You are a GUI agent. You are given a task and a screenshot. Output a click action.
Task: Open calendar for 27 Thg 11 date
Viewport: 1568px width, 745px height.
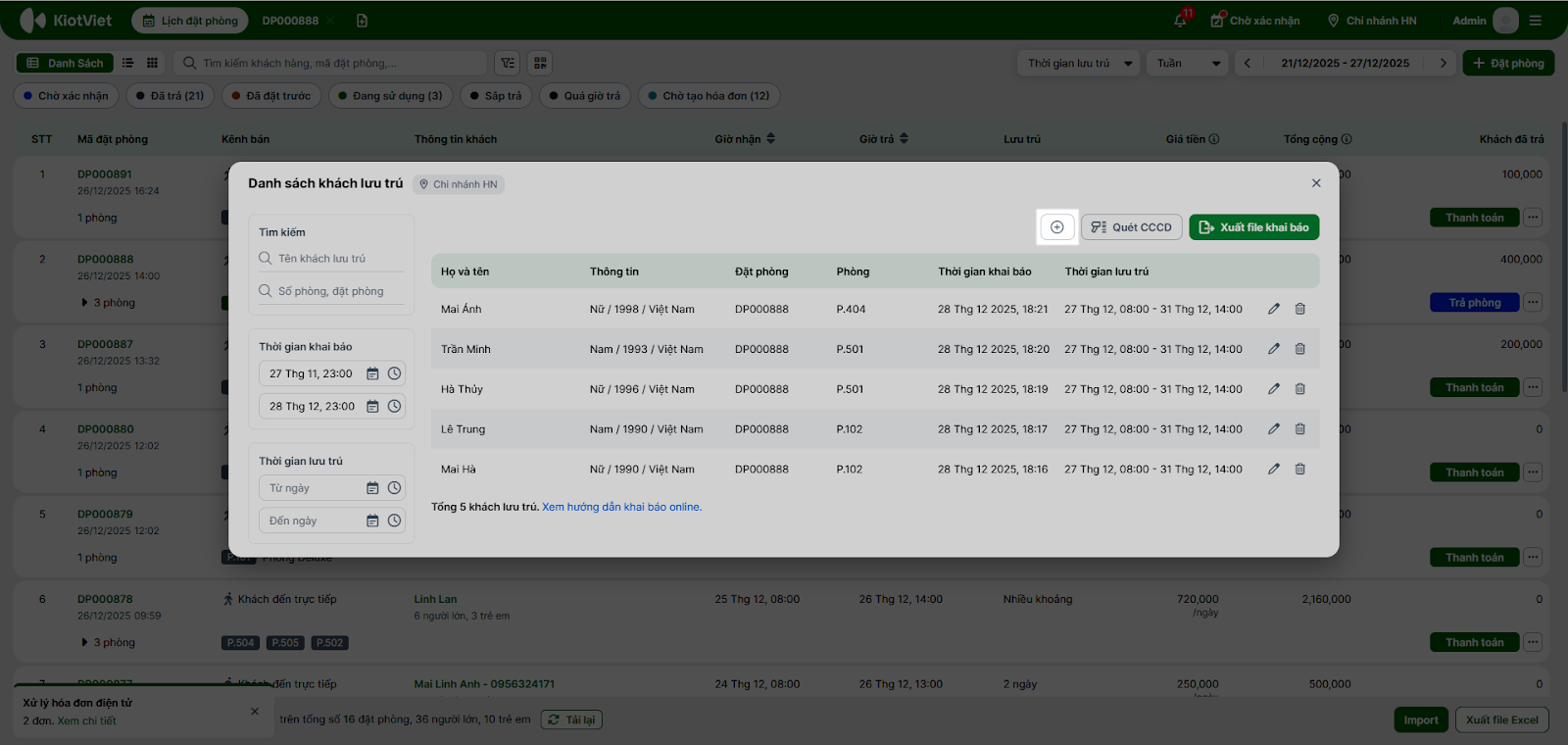[x=372, y=374]
